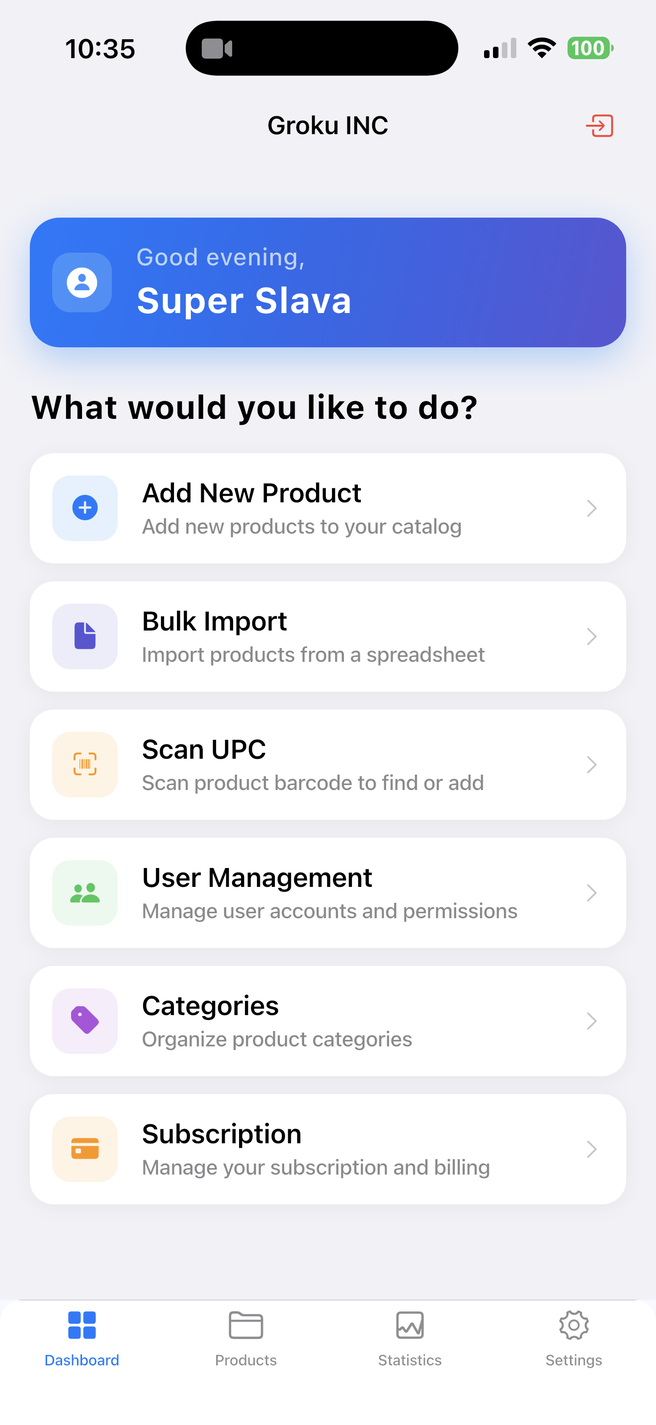Expand the Subscription row chevron

[x=591, y=1148]
